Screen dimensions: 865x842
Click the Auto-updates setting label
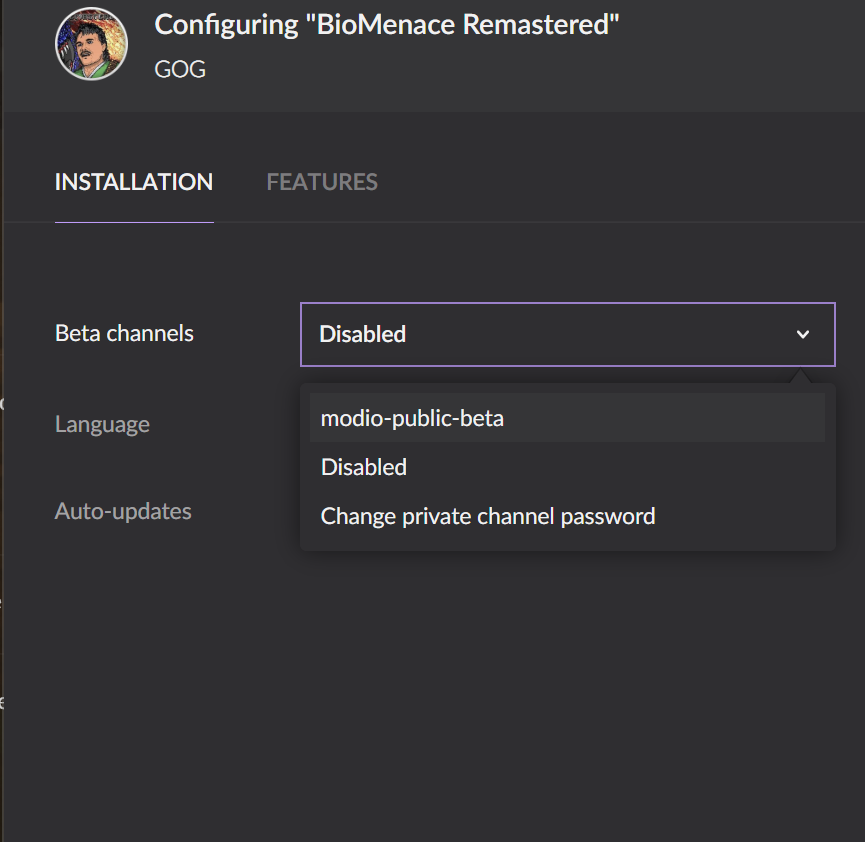[x=123, y=512]
